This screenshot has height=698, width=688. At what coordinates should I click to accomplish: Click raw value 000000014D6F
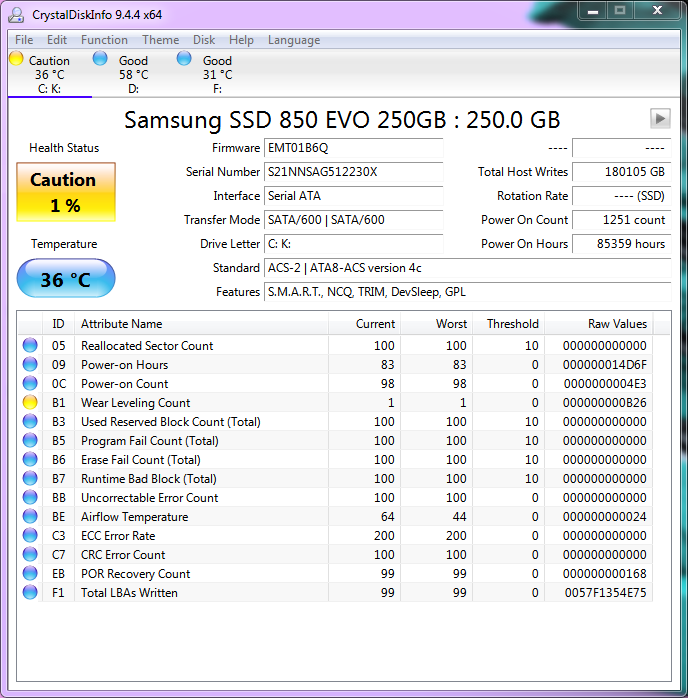point(604,365)
